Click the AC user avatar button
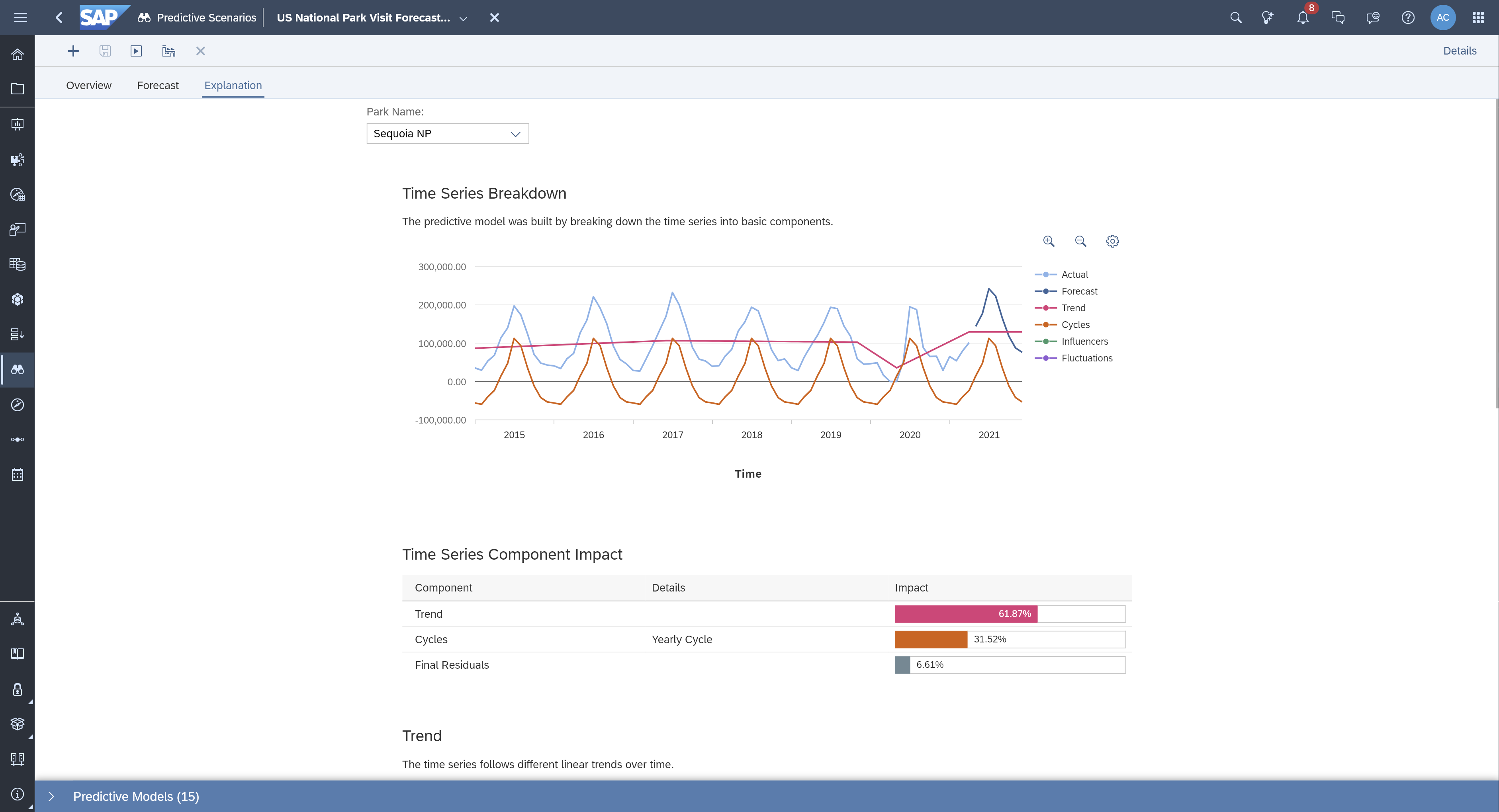The width and height of the screenshot is (1499, 812). click(1442, 18)
